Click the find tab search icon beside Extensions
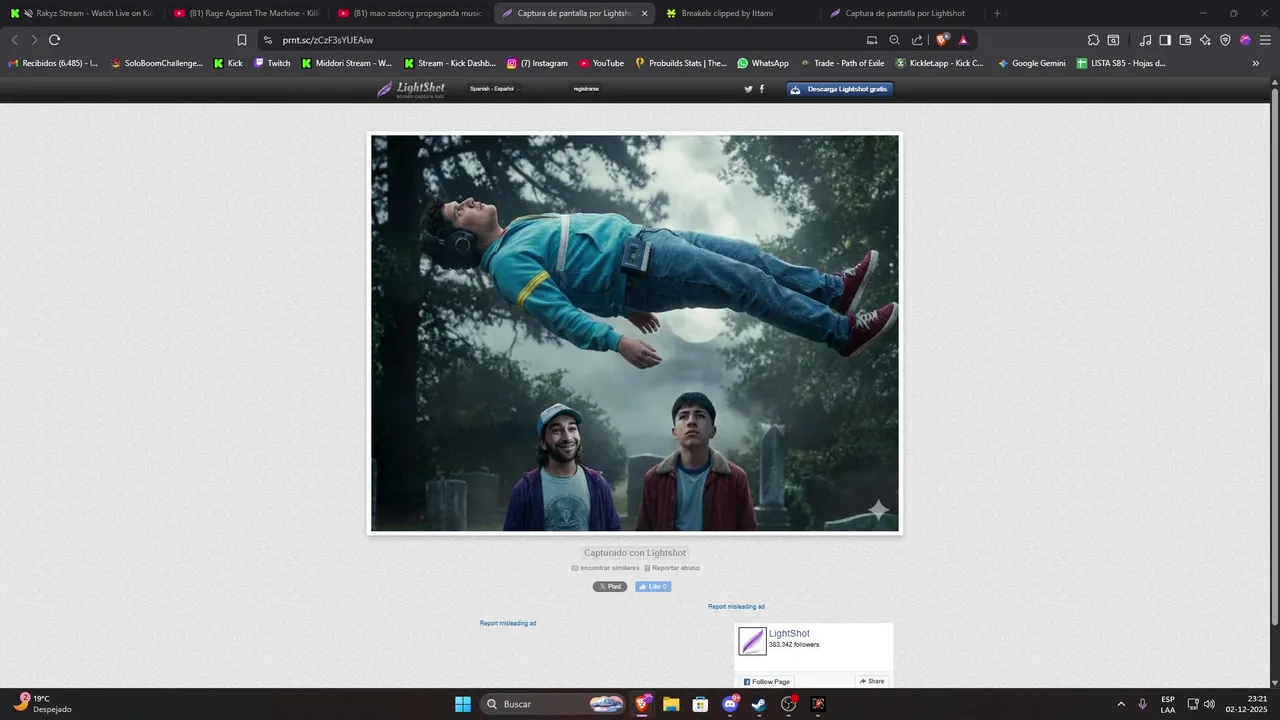 pos(1113,40)
